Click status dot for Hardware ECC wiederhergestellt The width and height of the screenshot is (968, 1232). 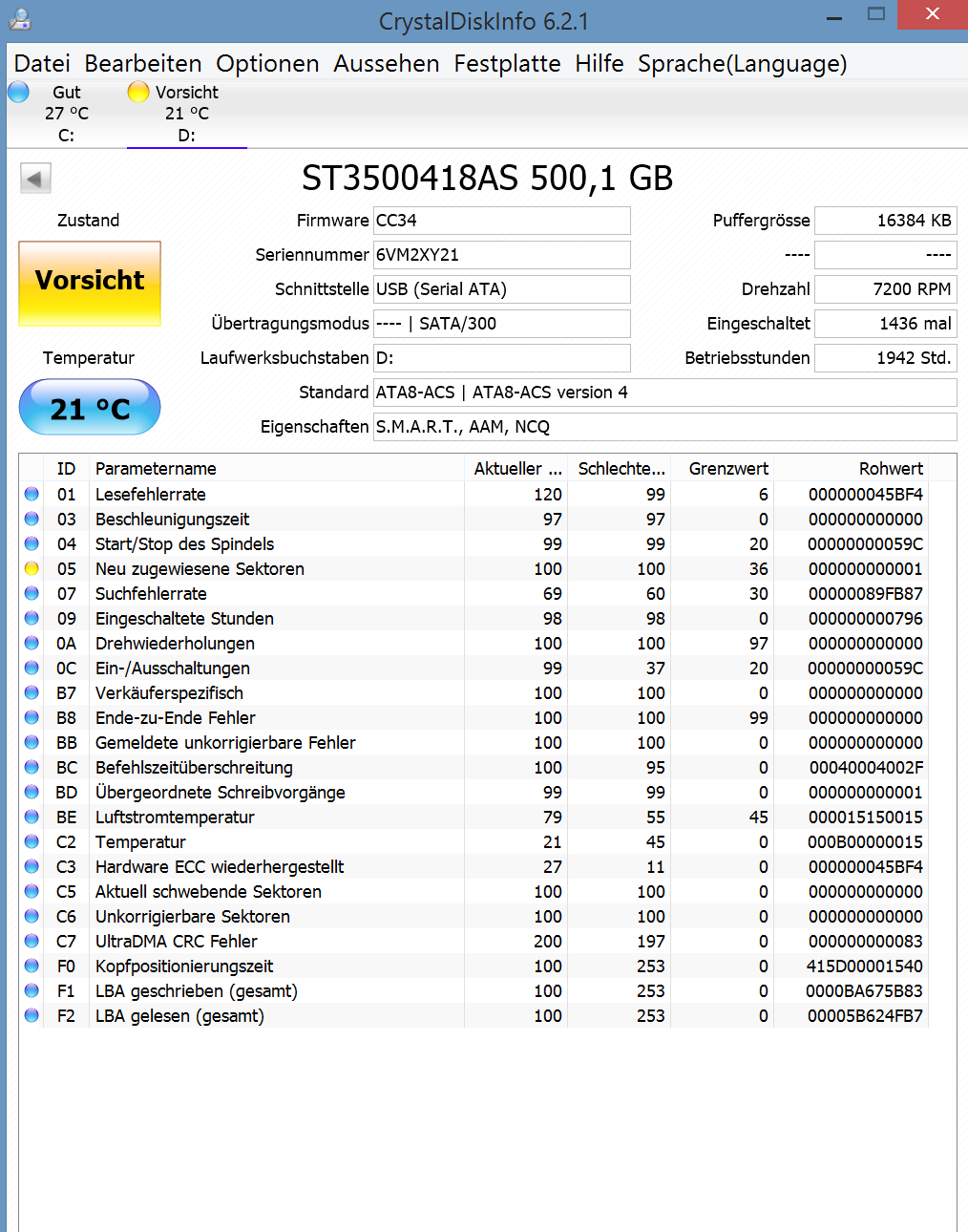[x=32, y=866]
